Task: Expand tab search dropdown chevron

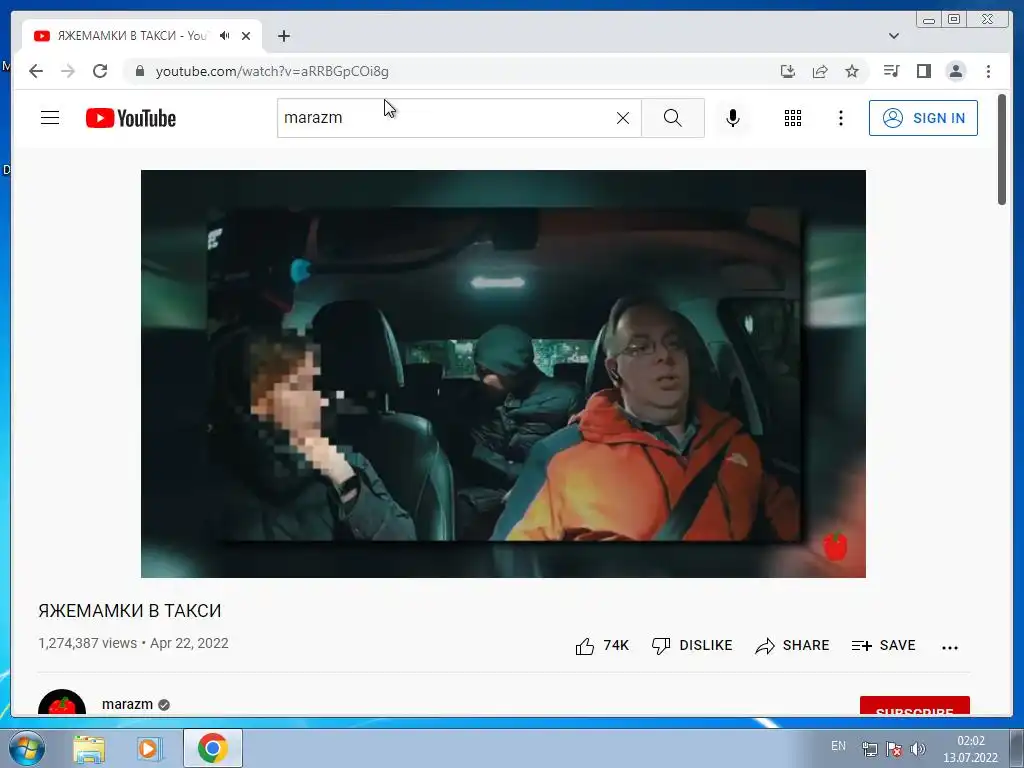Action: (x=894, y=36)
